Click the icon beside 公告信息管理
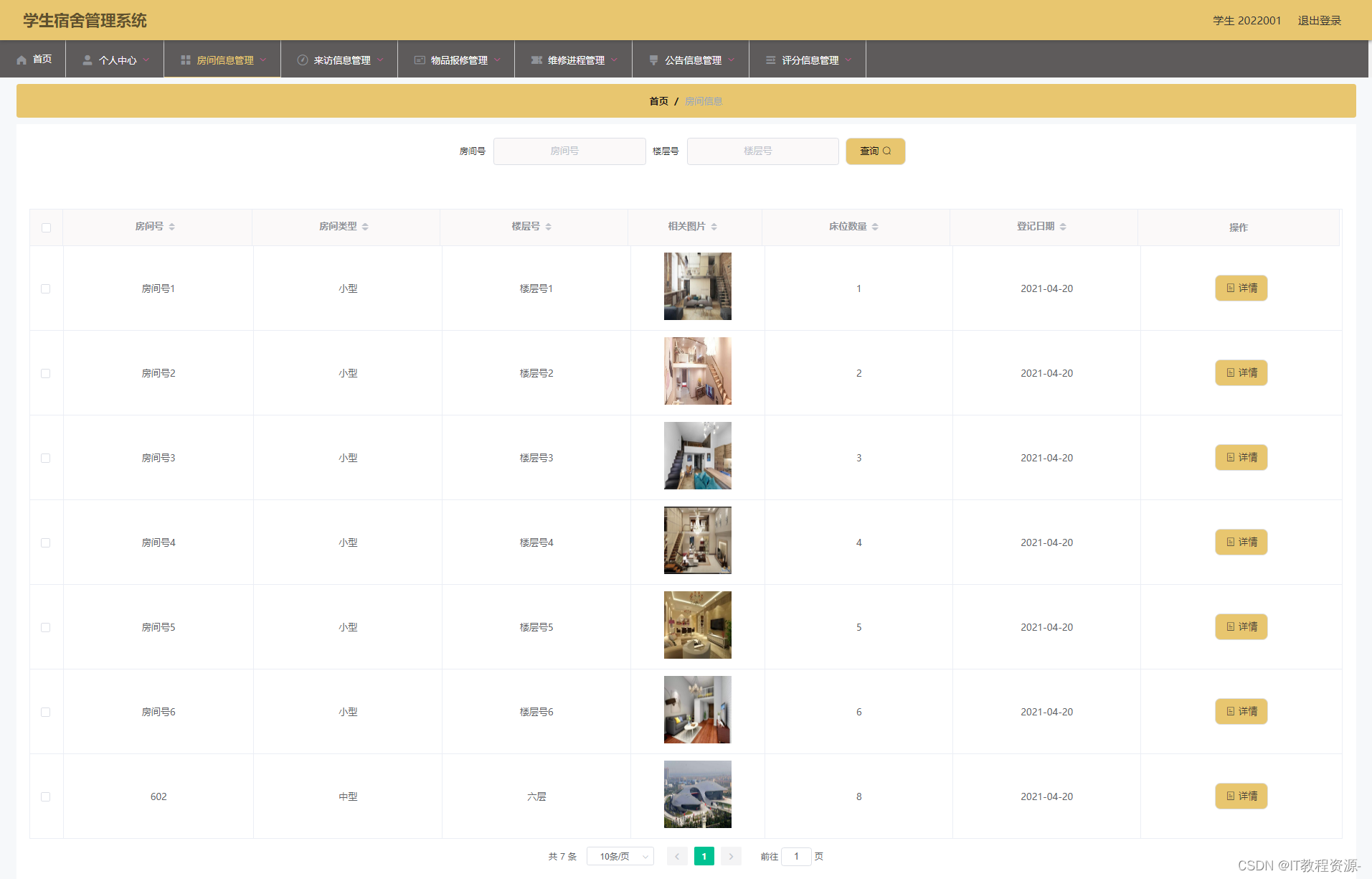Screen dimensions: 1372x879 pos(653,60)
